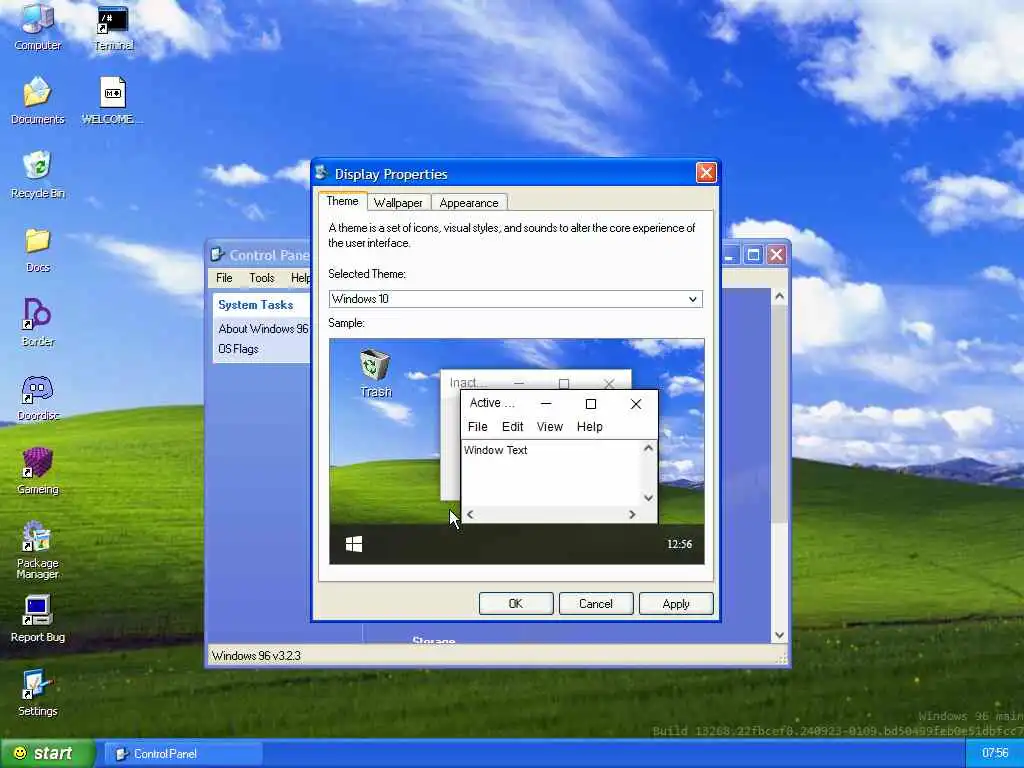
Task: Click View in the sample active window
Action: pyautogui.click(x=549, y=426)
